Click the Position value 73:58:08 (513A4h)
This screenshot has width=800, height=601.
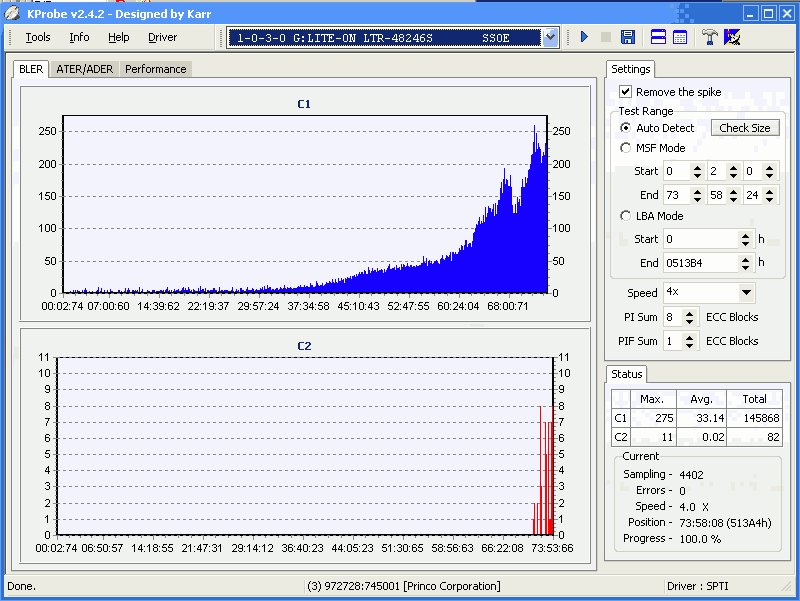(725, 522)
